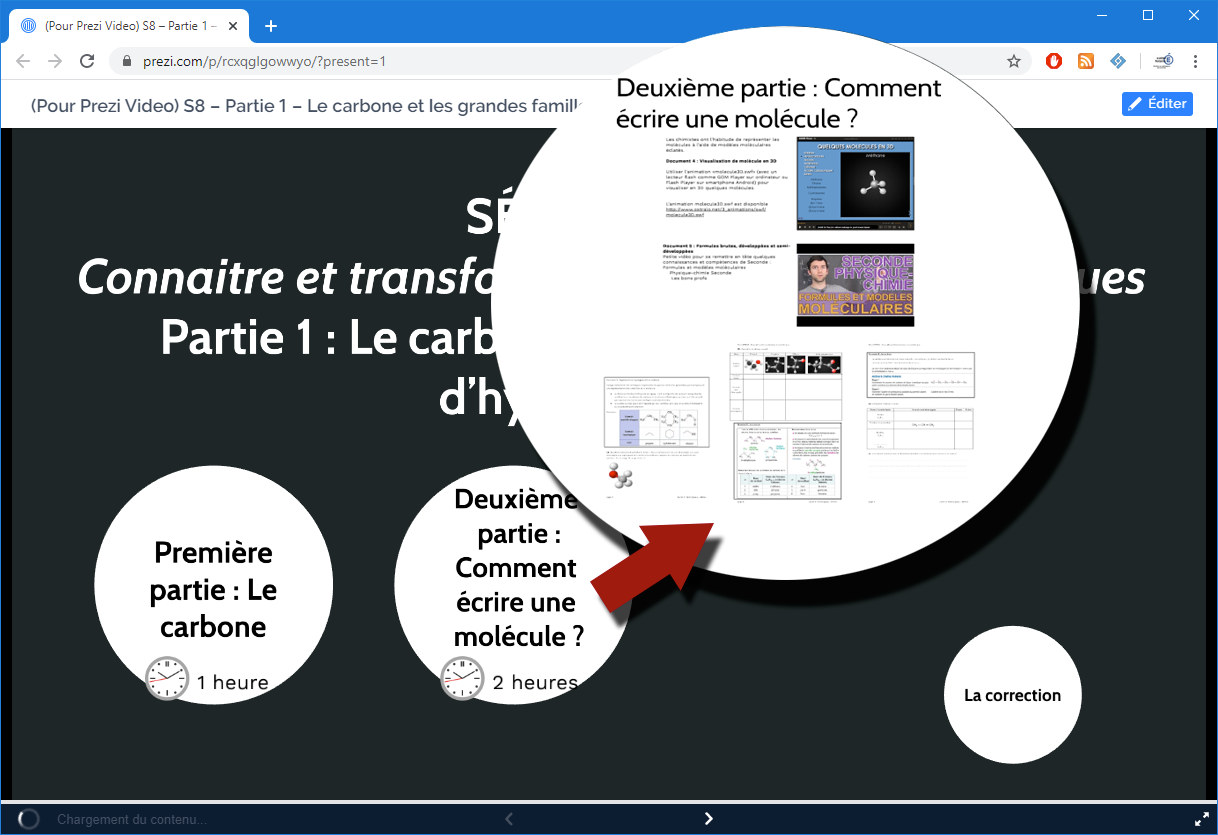Click the Éditer button
The image size is (1218, 835).
point(1157,103)
